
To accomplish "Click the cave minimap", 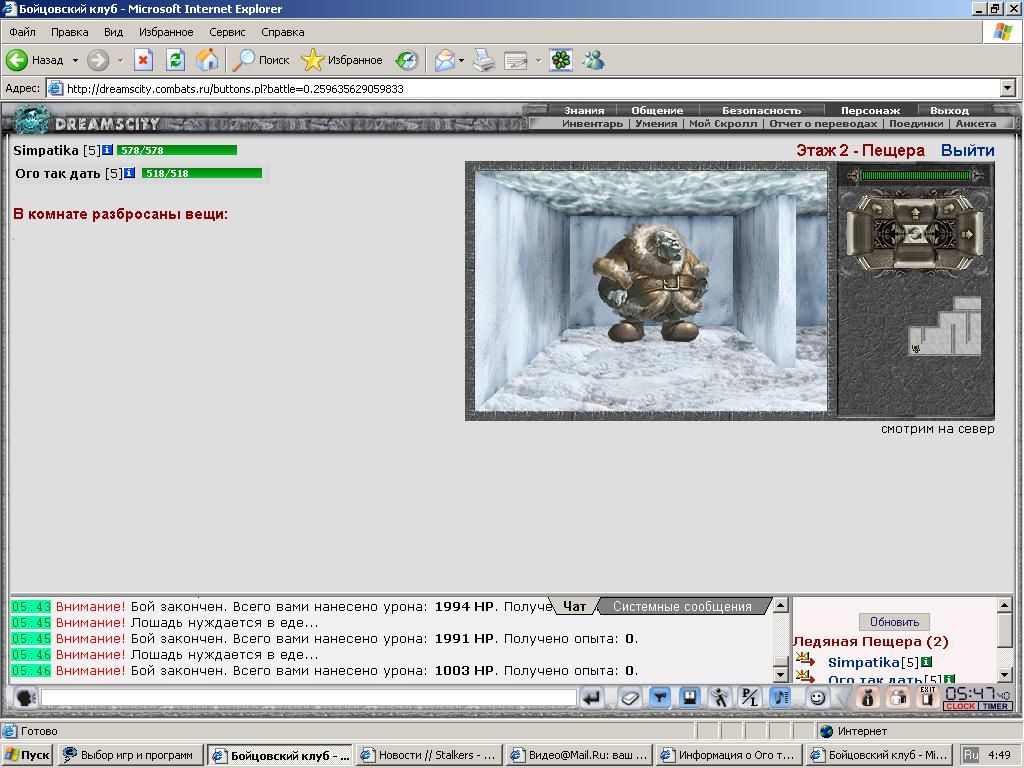I will [x=945, y=327].
